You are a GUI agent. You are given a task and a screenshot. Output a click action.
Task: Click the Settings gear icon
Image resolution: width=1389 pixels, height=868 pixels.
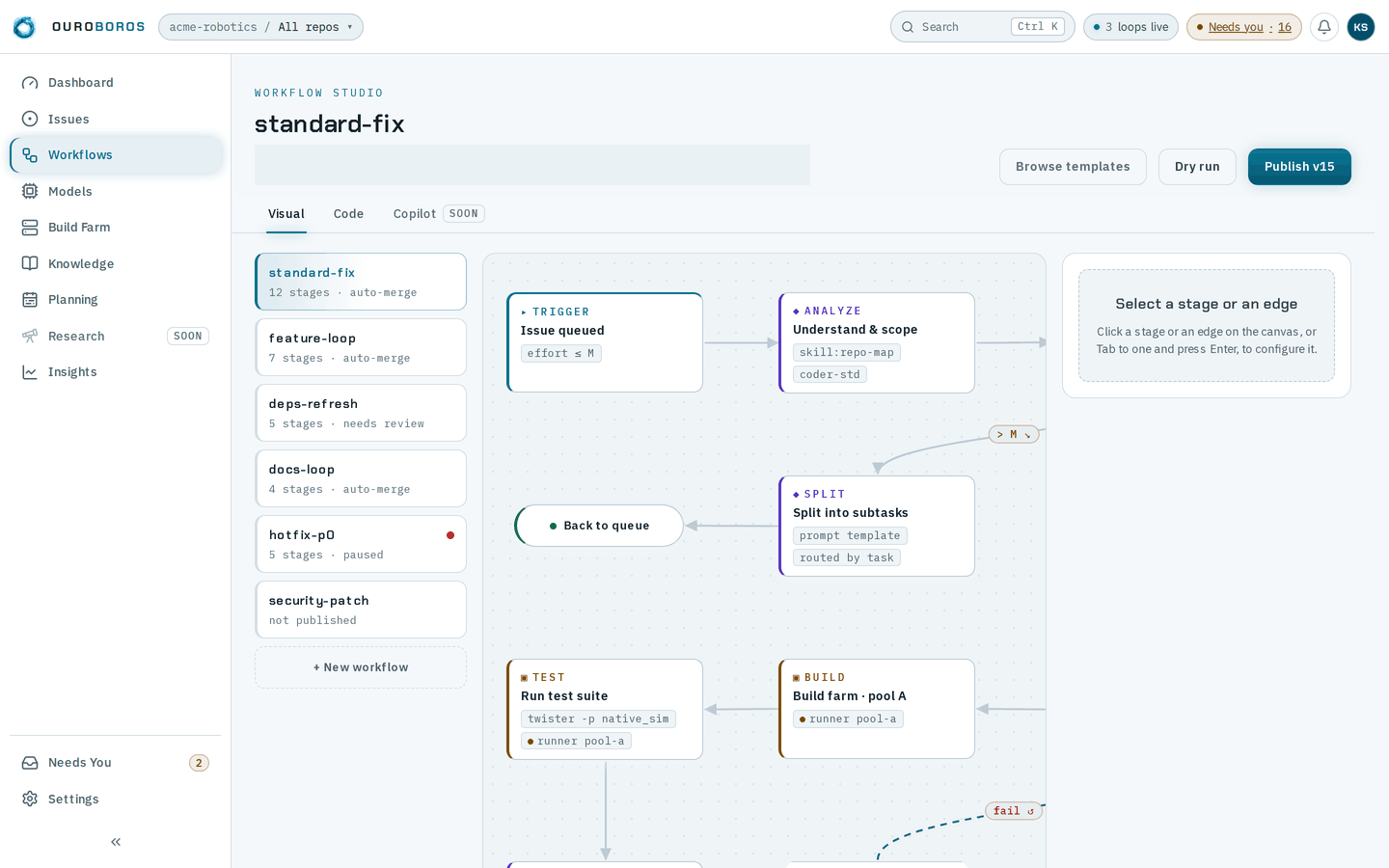pos(30,799)
